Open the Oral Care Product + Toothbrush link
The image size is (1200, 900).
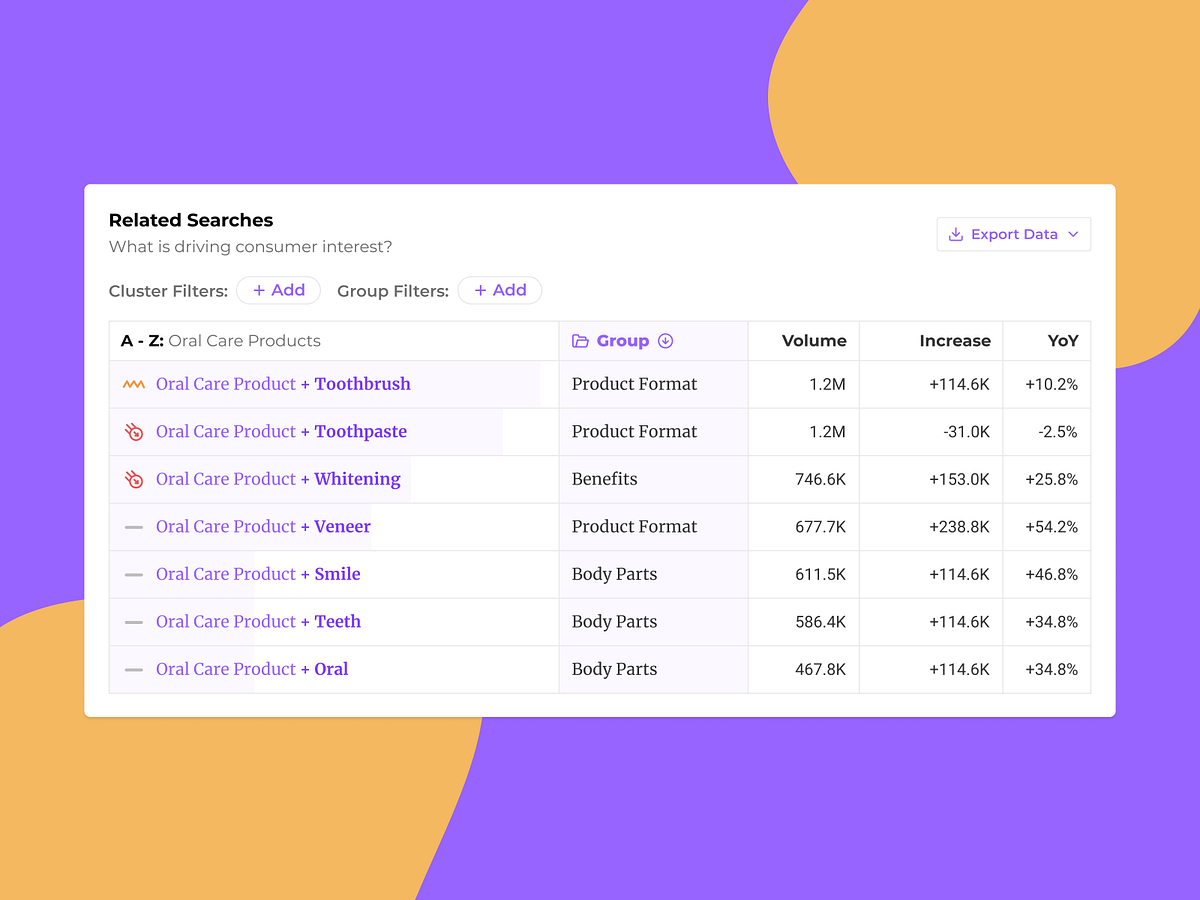point(283,384)
